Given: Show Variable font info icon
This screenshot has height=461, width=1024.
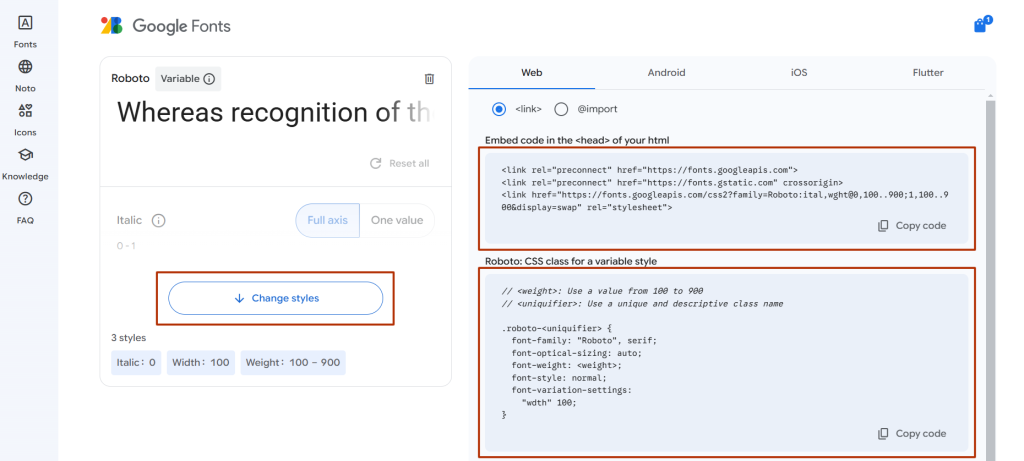Looking at the screenshot, I should tap(209, 79).
